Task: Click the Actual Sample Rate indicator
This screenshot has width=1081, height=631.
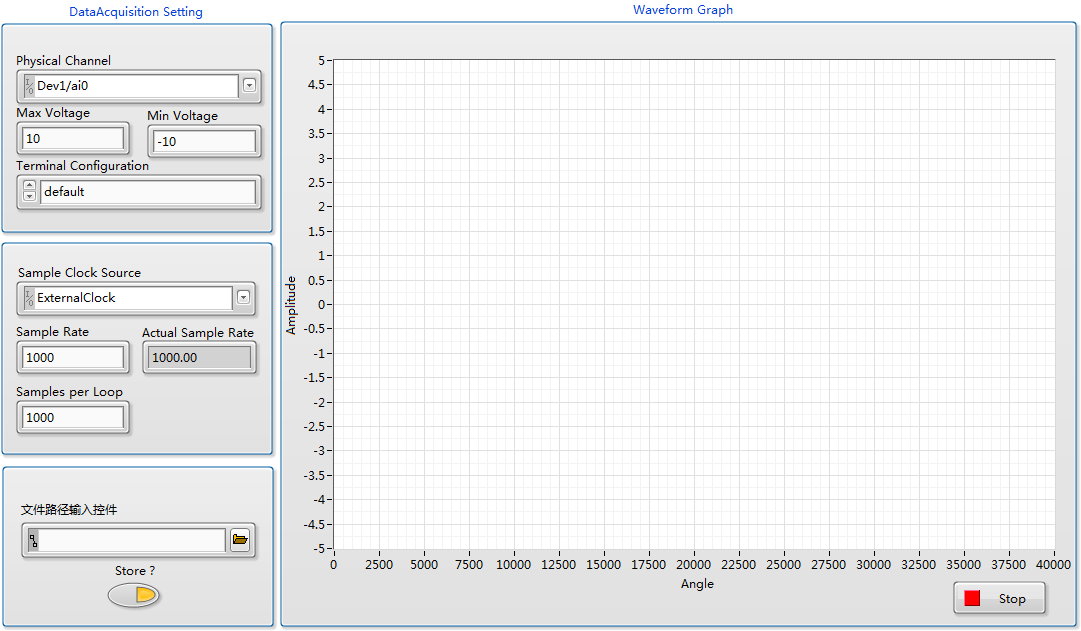Action: point(198,357)
